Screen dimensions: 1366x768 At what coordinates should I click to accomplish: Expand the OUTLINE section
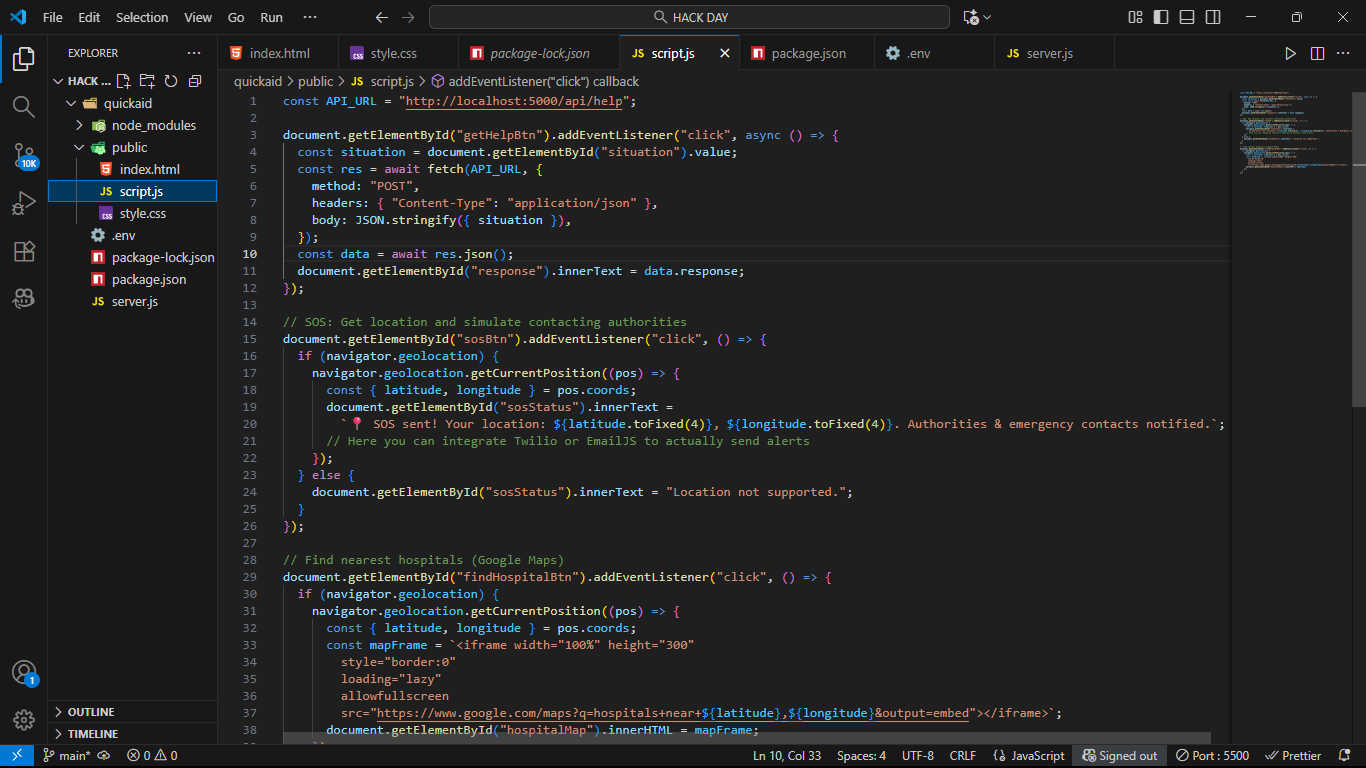point(91,712)
